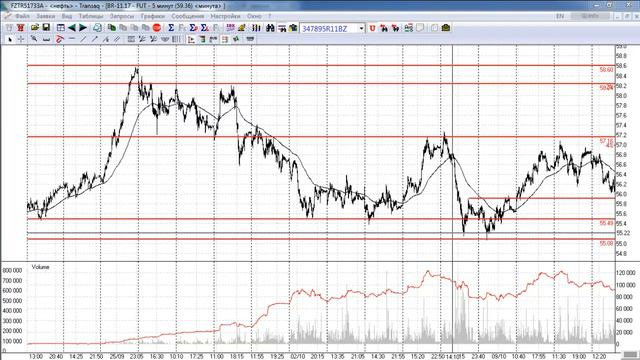Click the 120 000 right axis label

tap(625, 273)
